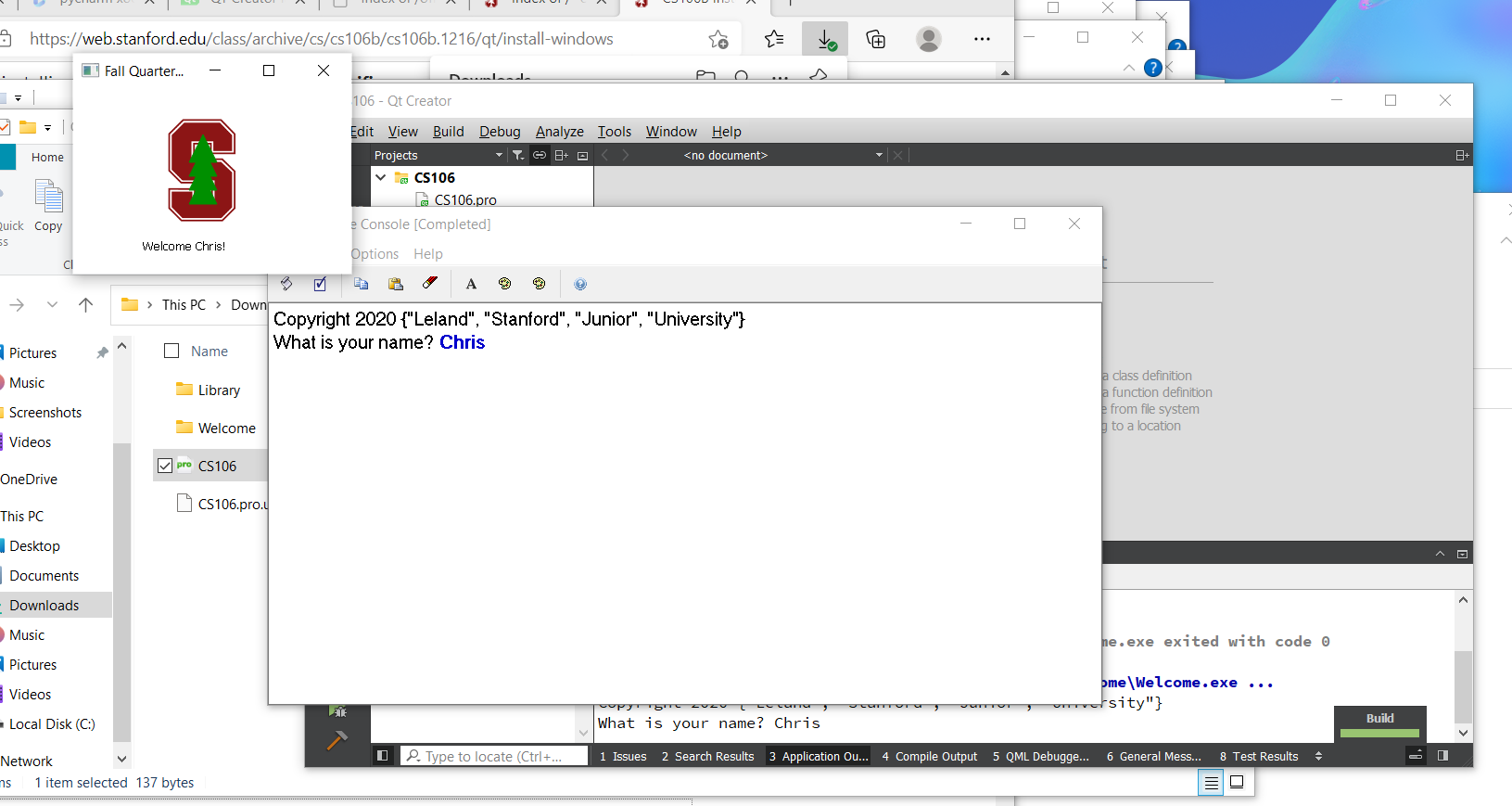Open the Issues output pane

pos(623,757)
